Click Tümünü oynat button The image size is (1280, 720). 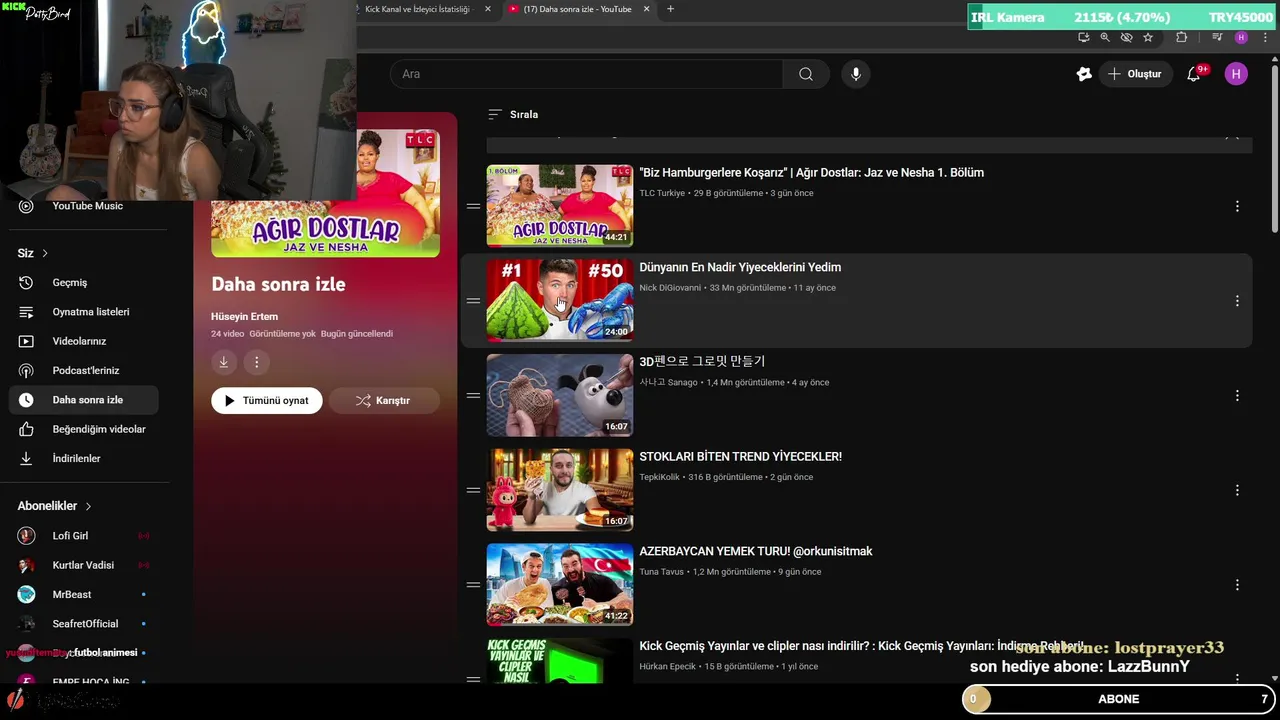[267, 400]
